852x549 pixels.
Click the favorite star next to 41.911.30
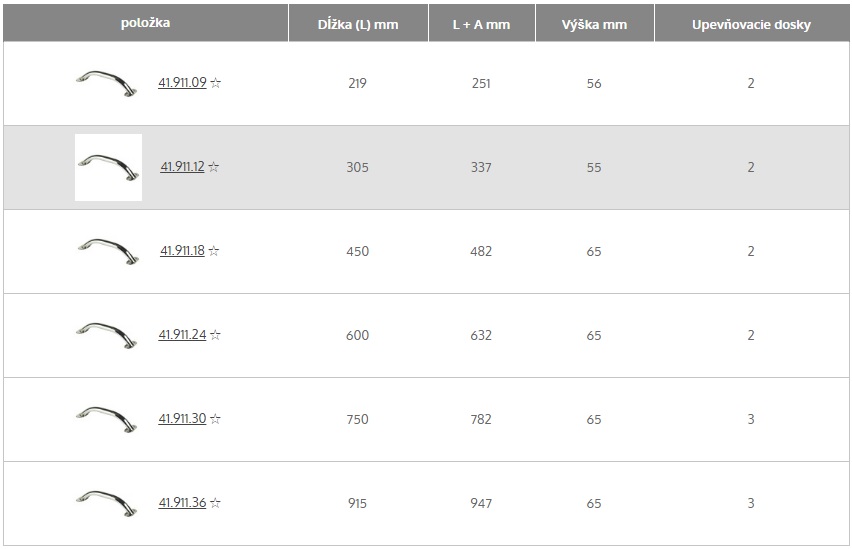(215, 419)
